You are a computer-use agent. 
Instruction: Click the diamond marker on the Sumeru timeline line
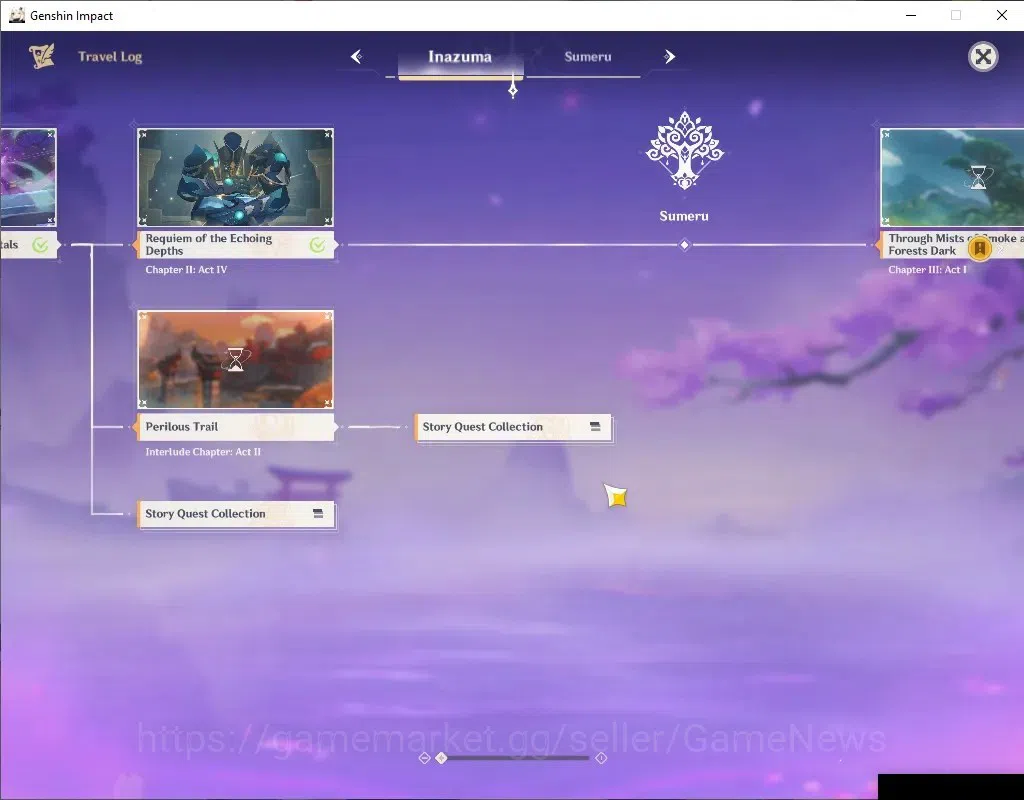684,245
